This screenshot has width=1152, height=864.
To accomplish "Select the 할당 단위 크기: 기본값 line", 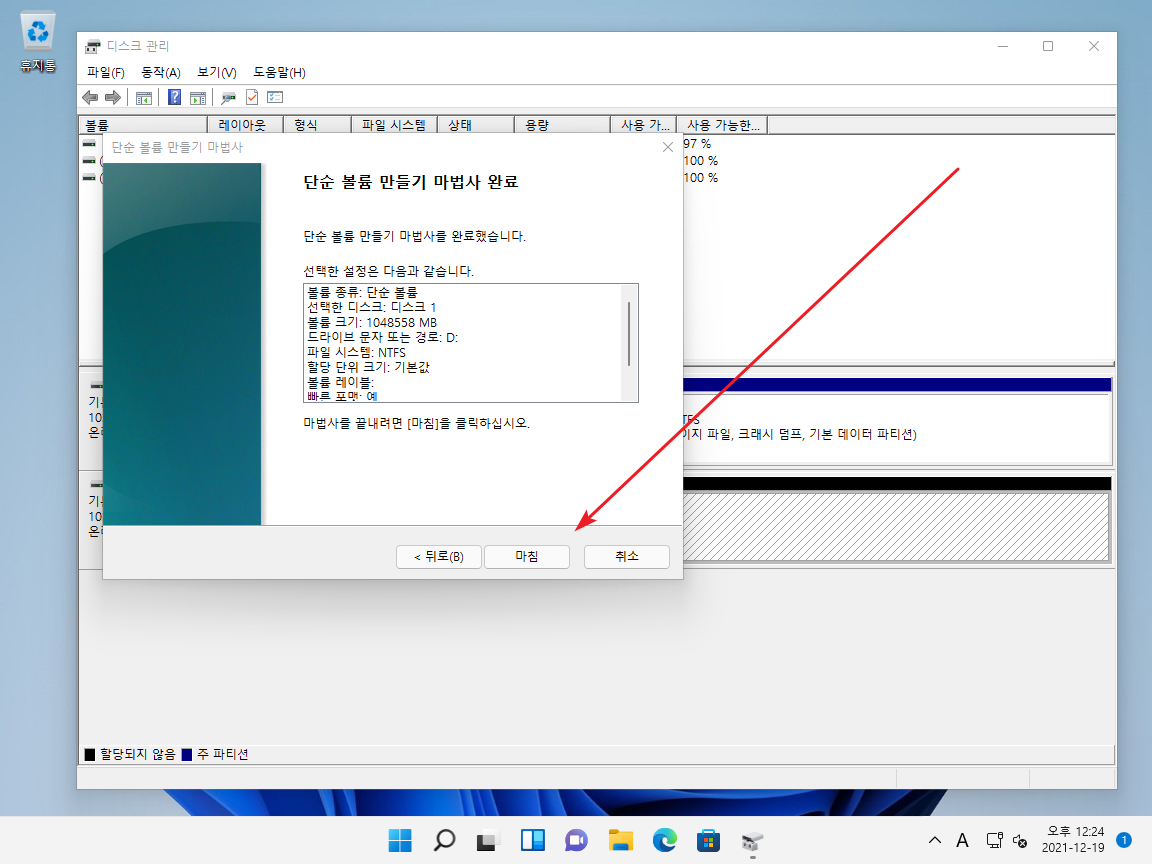I will (x=368, y=367).
